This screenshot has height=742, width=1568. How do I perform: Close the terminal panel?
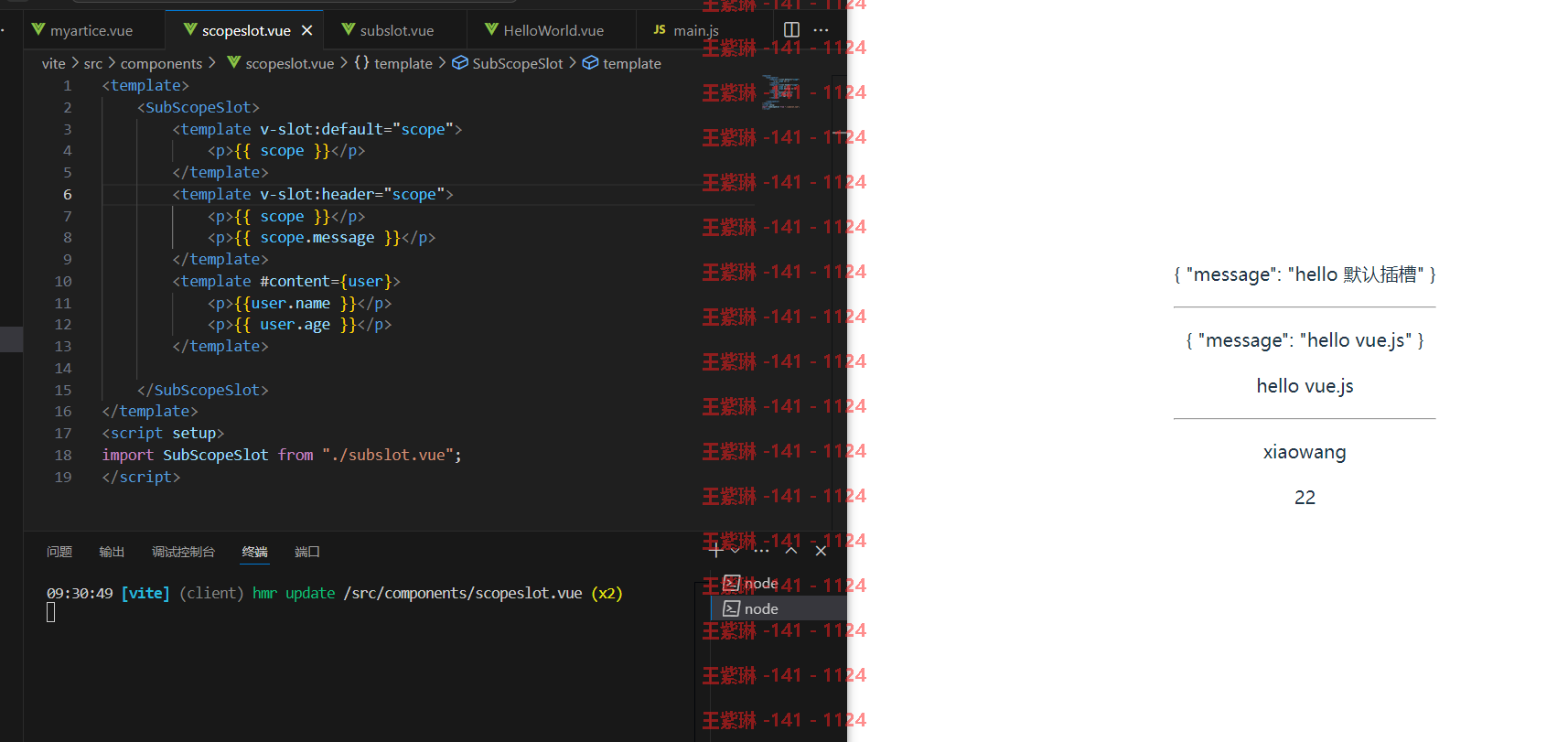tap(821, 551)
